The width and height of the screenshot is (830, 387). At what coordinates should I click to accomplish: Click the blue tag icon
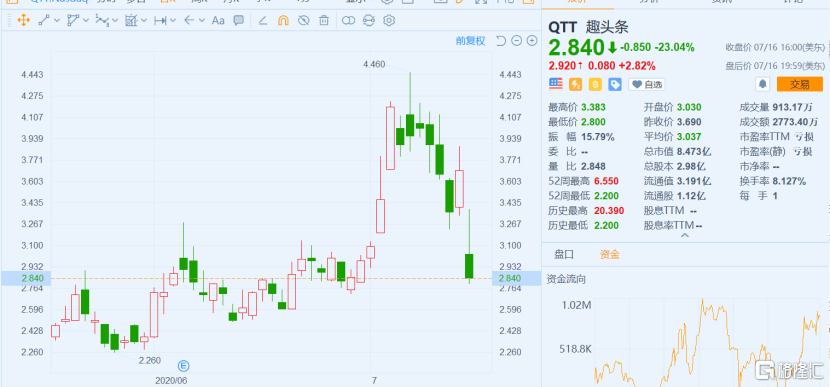click(615, 84)
